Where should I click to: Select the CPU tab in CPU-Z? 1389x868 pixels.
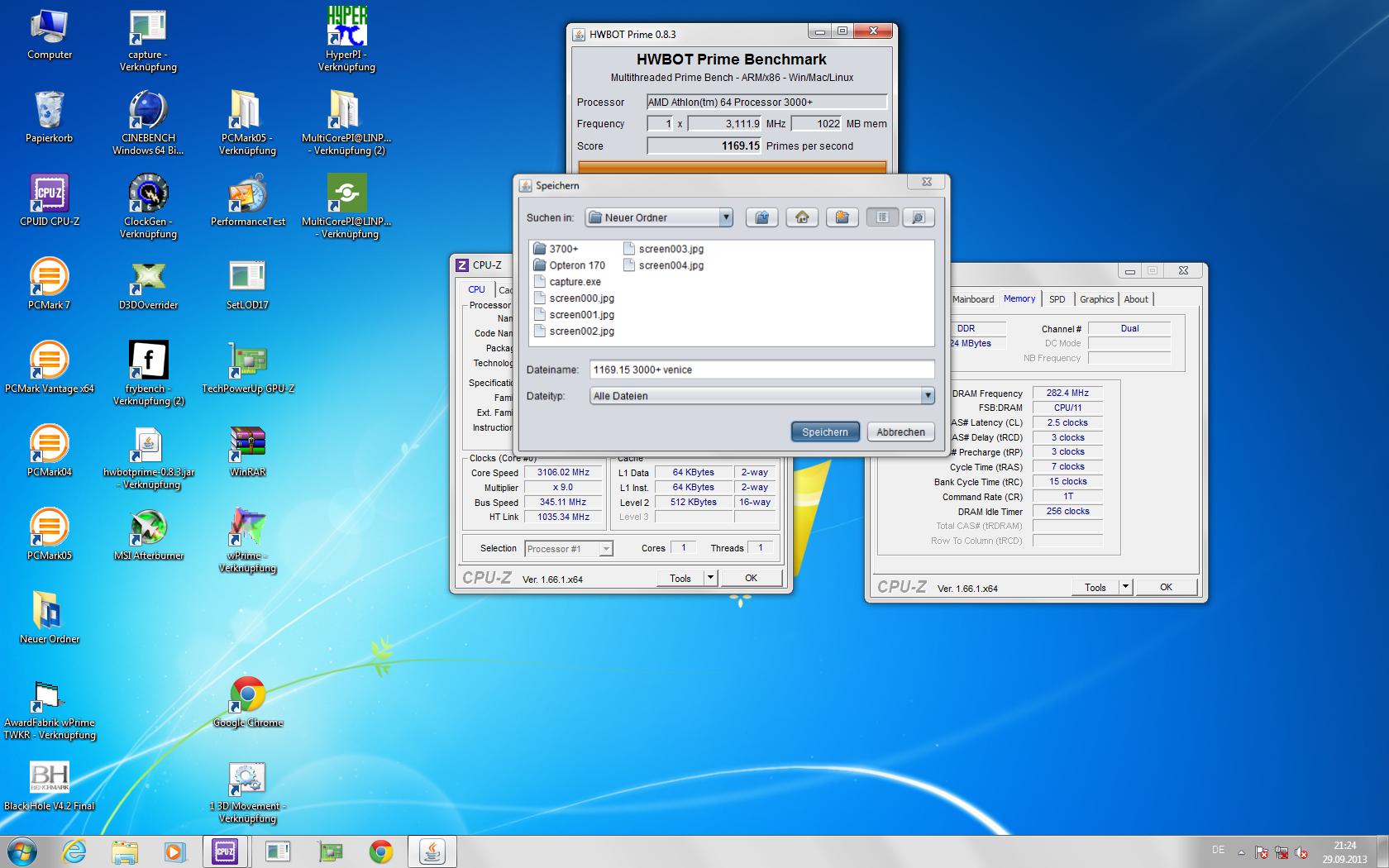(476, 289)
